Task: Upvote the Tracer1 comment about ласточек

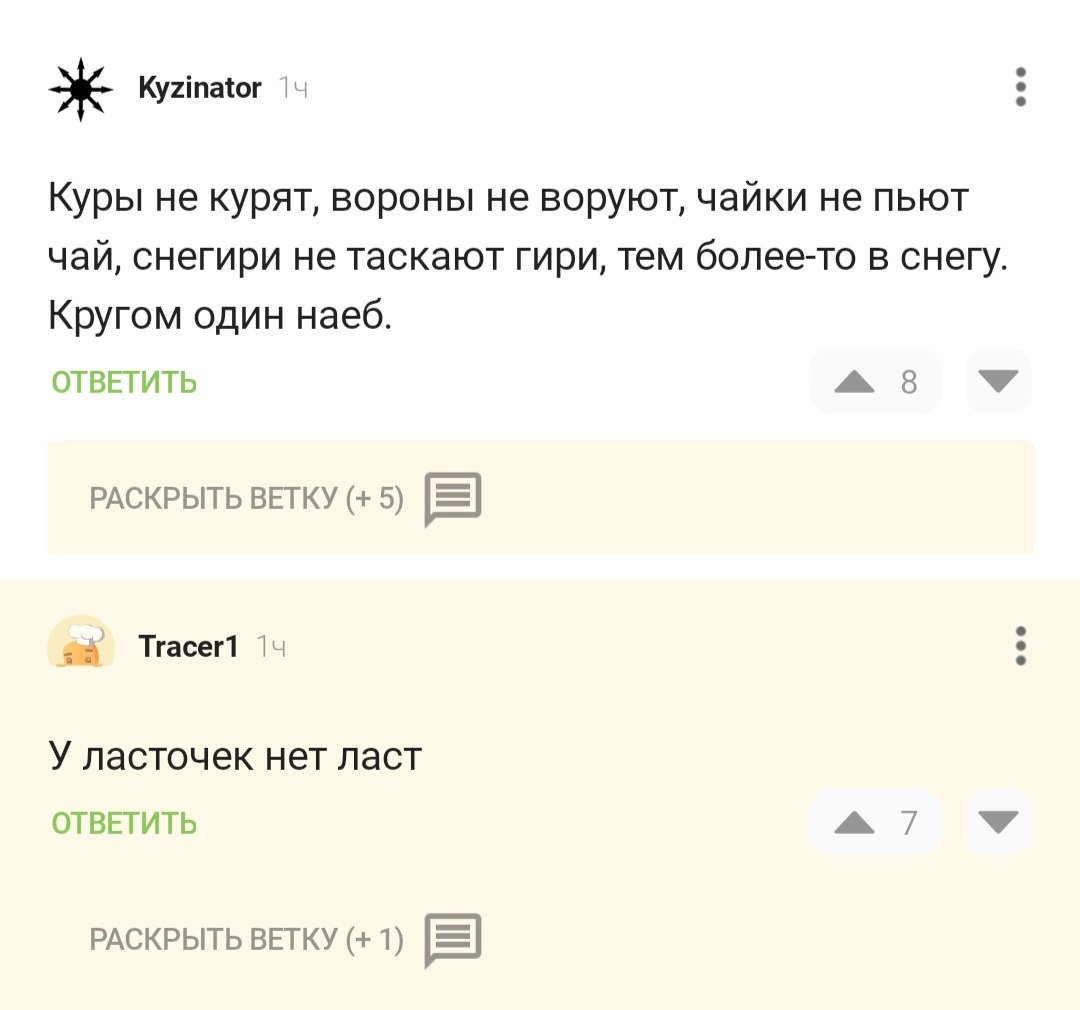Action: click(854, 823)
